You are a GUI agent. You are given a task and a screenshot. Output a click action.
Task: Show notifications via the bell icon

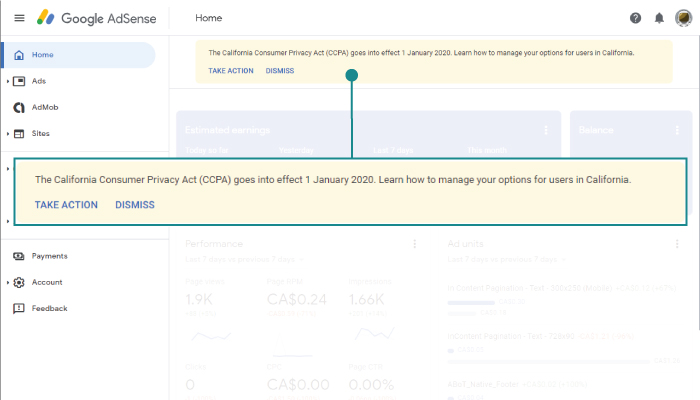pyautogui.click(x=659, y=18)
